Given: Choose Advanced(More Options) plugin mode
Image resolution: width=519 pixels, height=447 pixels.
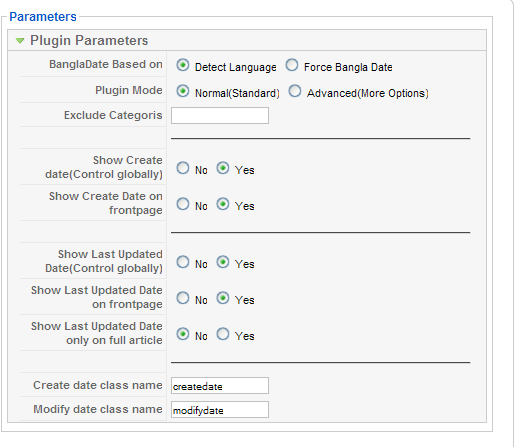Looking at the screenshot, I should click(295, 91).
